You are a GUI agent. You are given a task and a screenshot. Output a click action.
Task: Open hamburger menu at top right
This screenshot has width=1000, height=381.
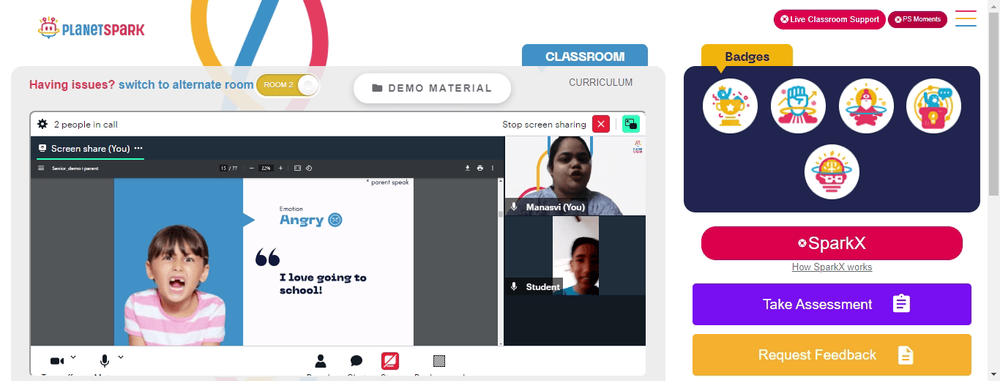(x=966, y=19)
